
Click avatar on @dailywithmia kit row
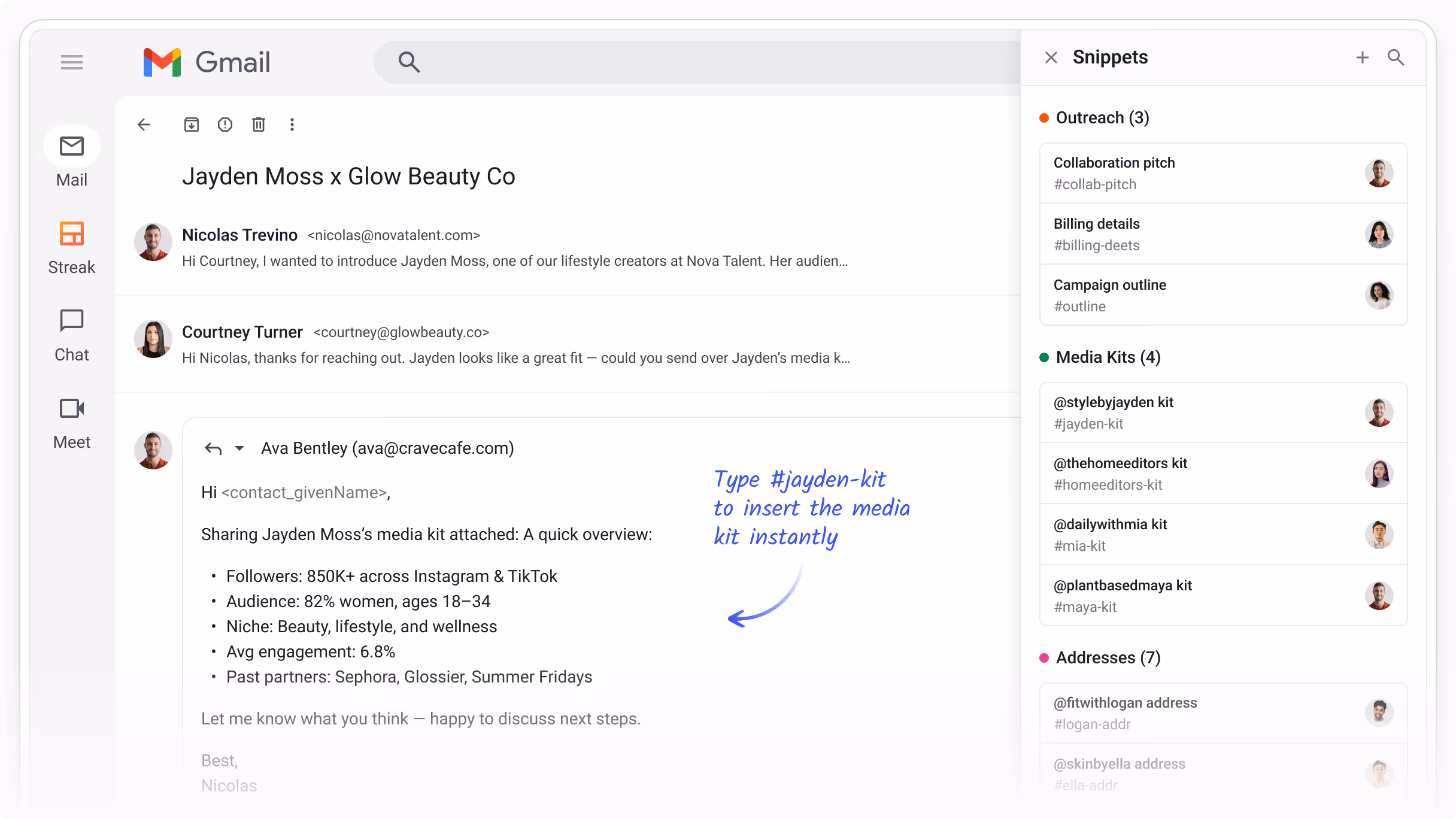(1379, 535)
